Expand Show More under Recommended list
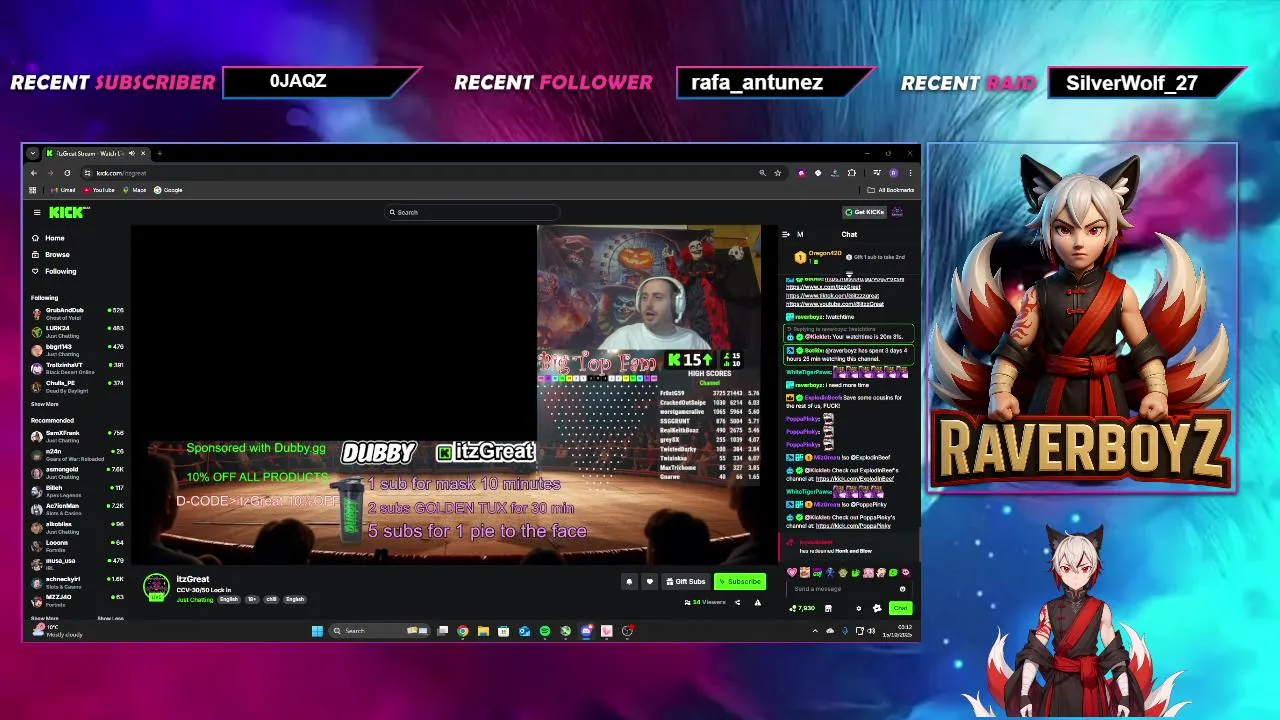The height and width of the screenshot is (720, 1280). [x=44, y=618]
